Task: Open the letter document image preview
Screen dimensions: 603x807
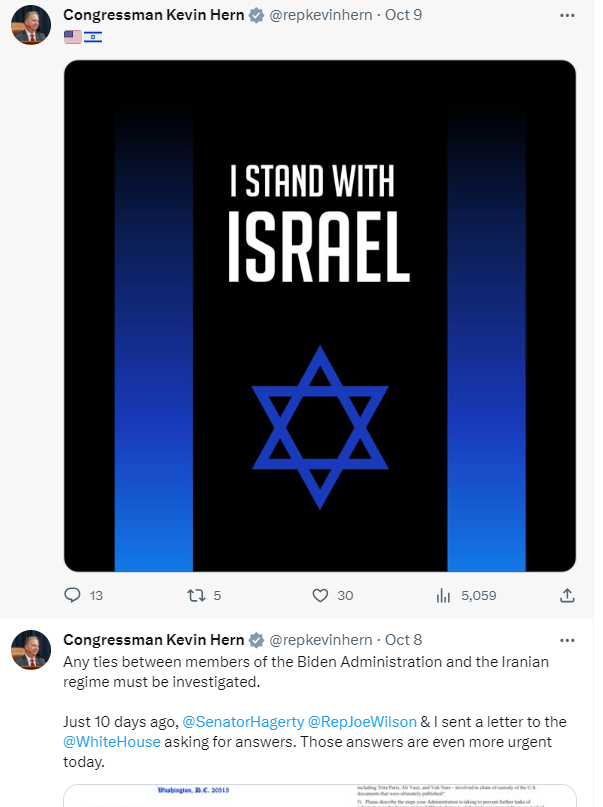Action: click(x=320, y=795)
